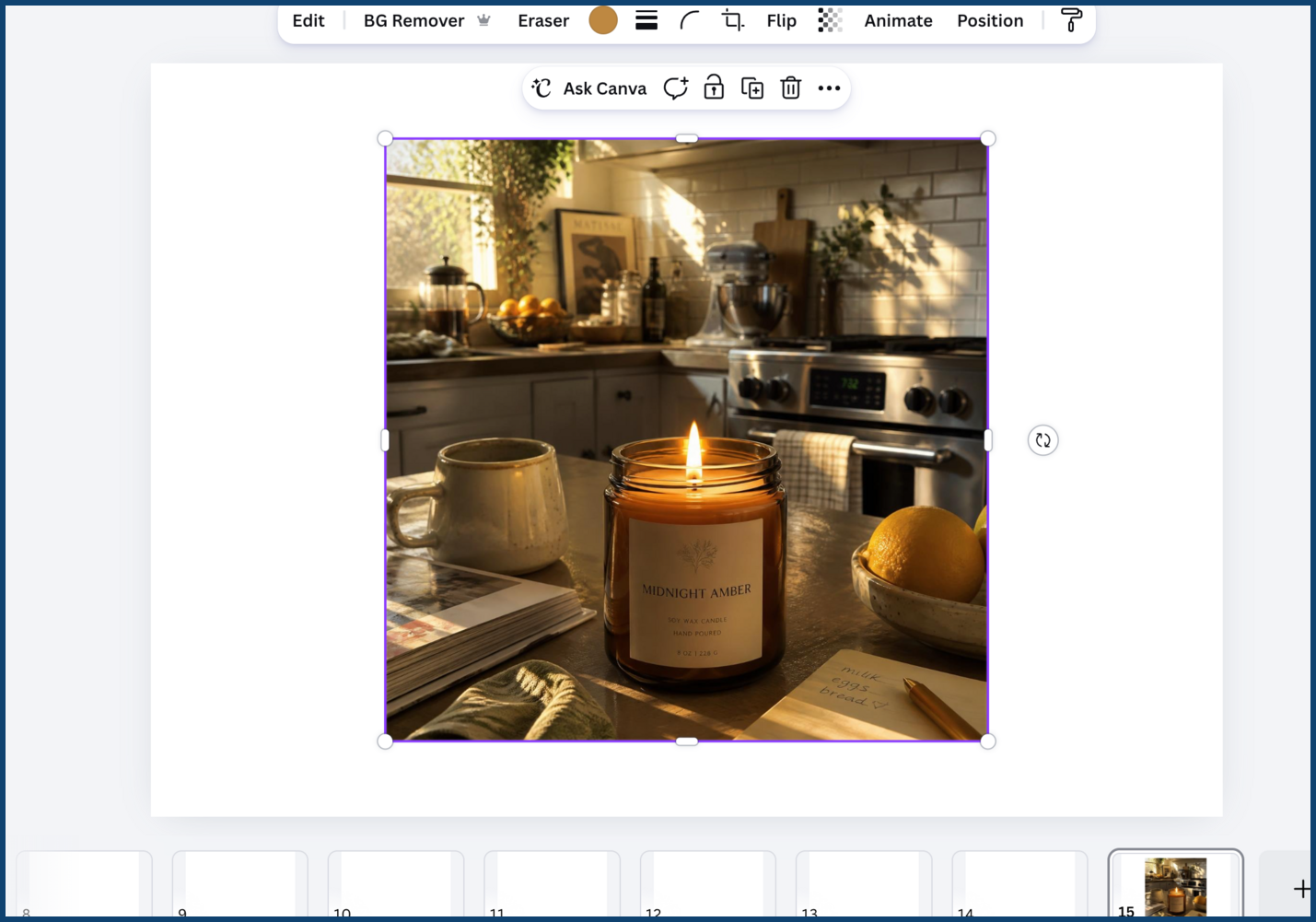Click the Edit button in toolbar

click(x=309, y=20)
